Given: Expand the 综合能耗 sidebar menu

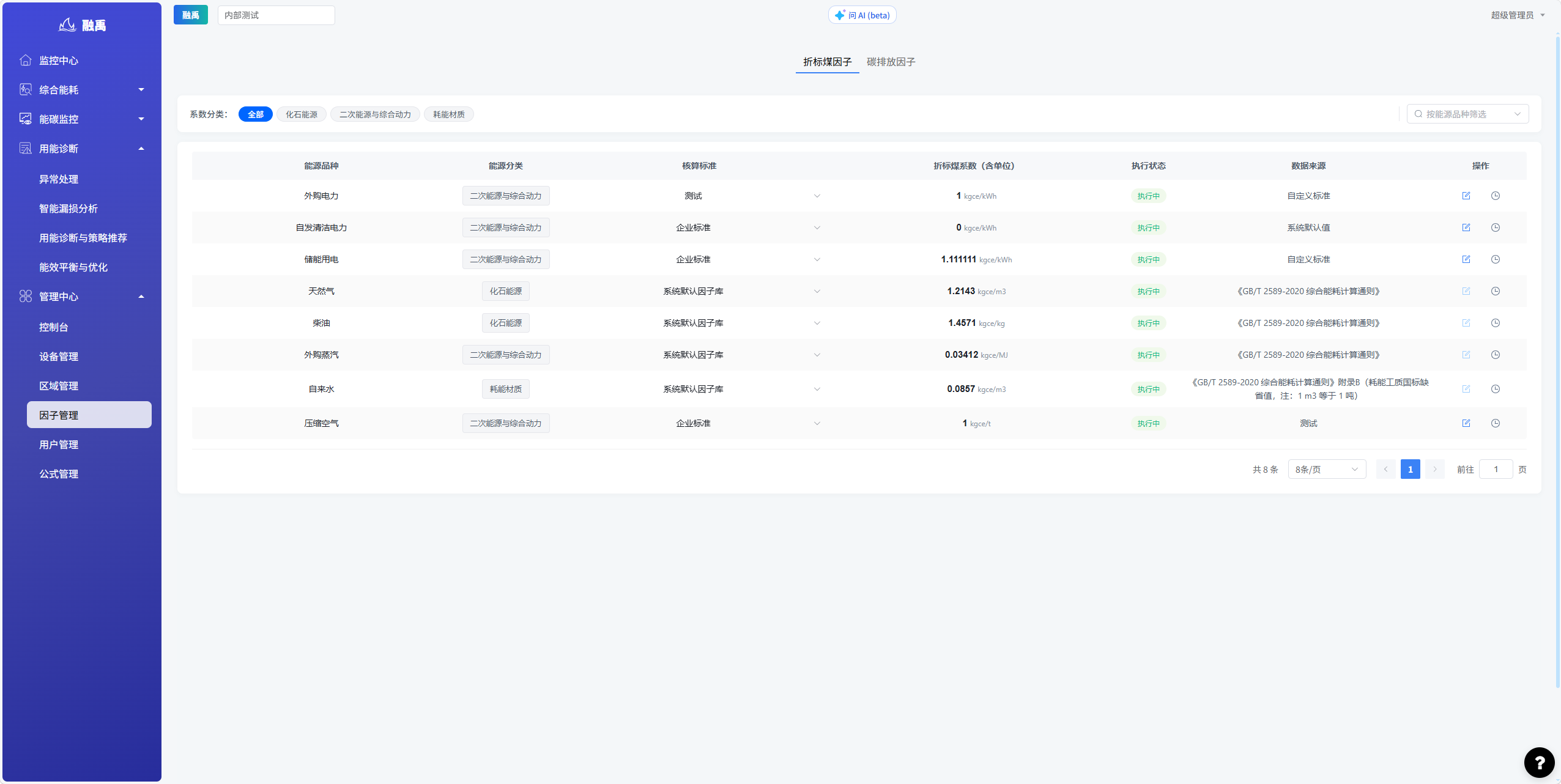Looking at the screenshot, I should (x=141, y=89).
